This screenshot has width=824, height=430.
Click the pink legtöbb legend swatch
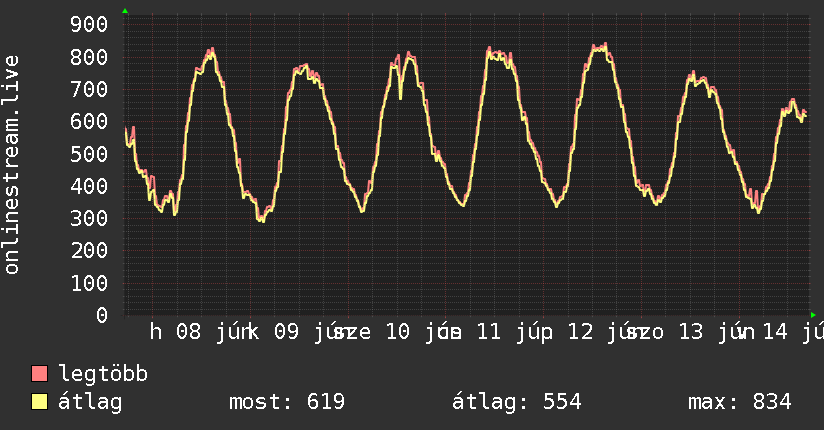pos(39,373)
